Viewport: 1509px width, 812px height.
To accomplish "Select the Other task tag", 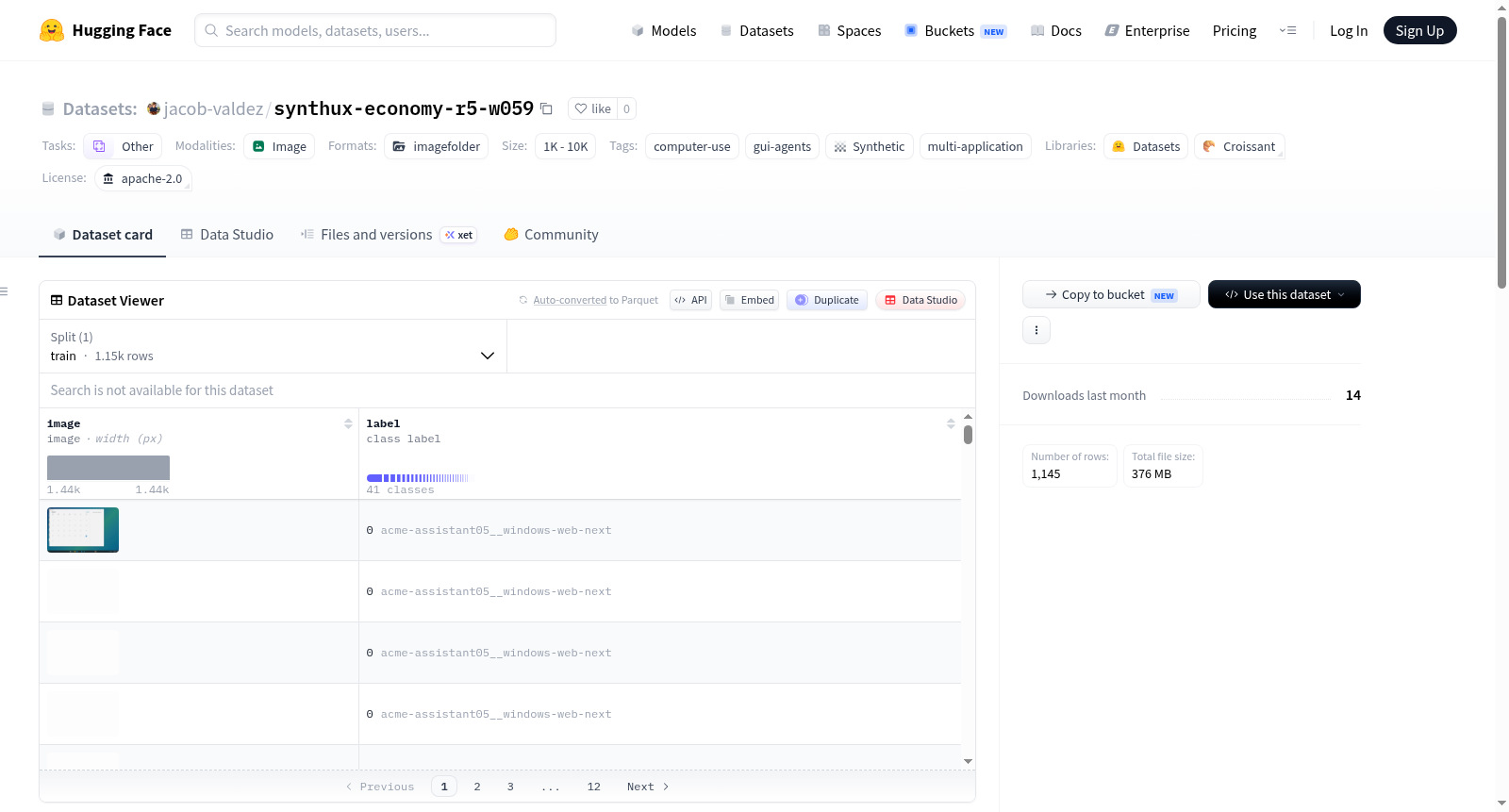I will (123, 146).
